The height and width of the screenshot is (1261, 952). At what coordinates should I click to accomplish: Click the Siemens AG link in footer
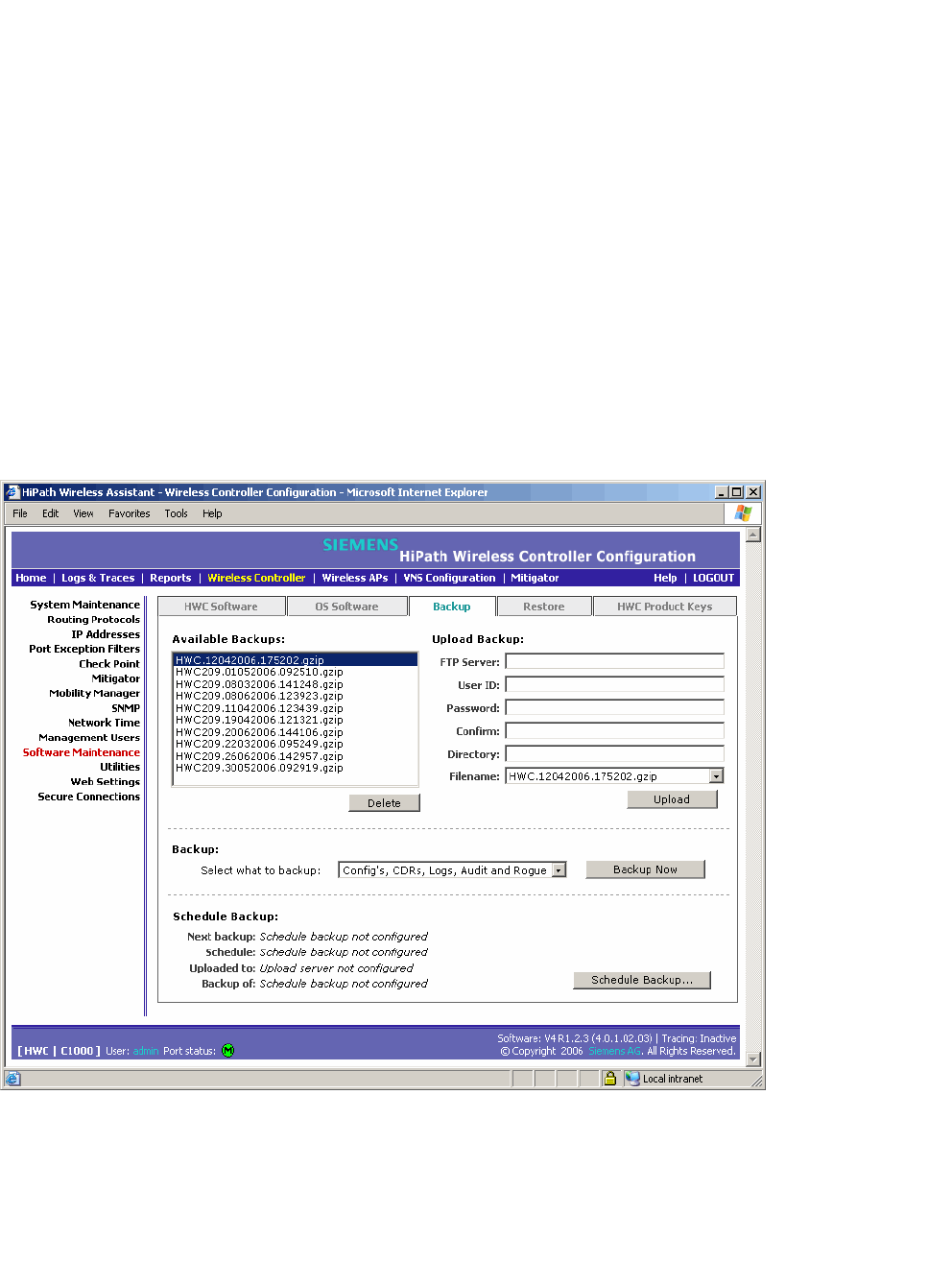[614, 1051]
